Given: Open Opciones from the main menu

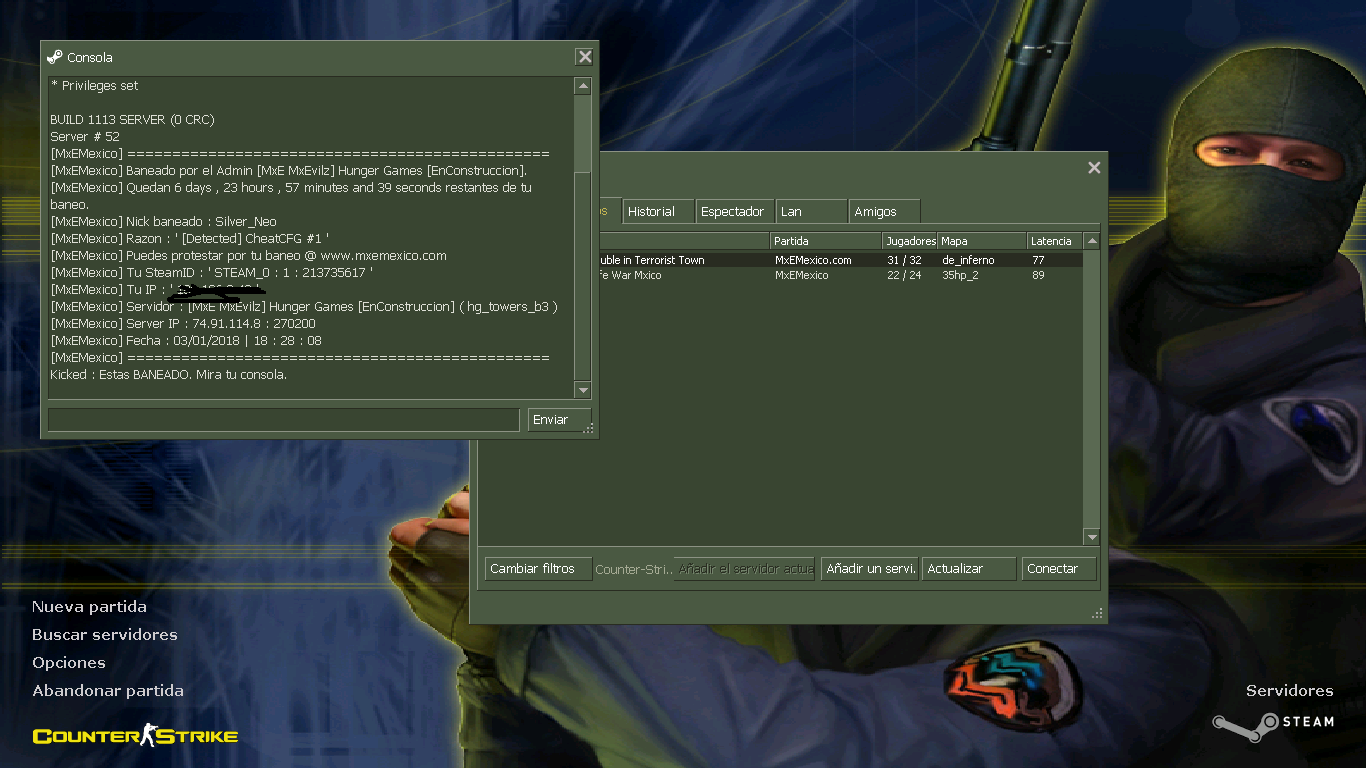Looking at the screenshot, I should pyautogui.click(x=68, y=662).
